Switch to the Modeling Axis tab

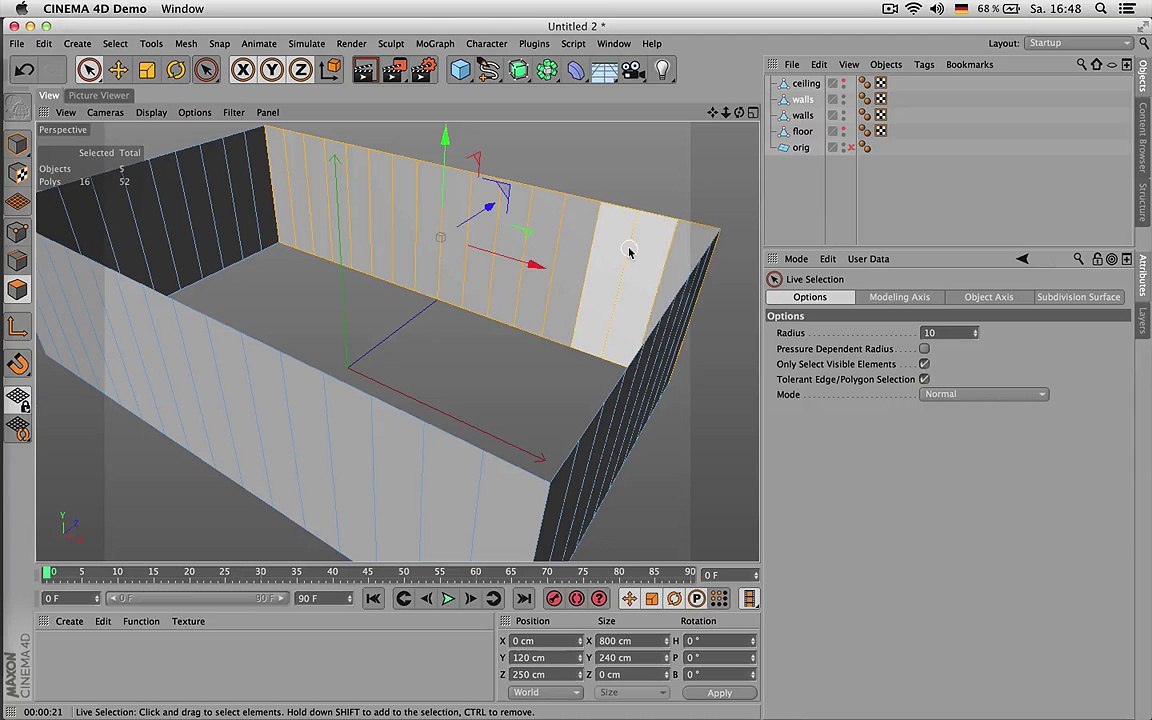point(899,297)
